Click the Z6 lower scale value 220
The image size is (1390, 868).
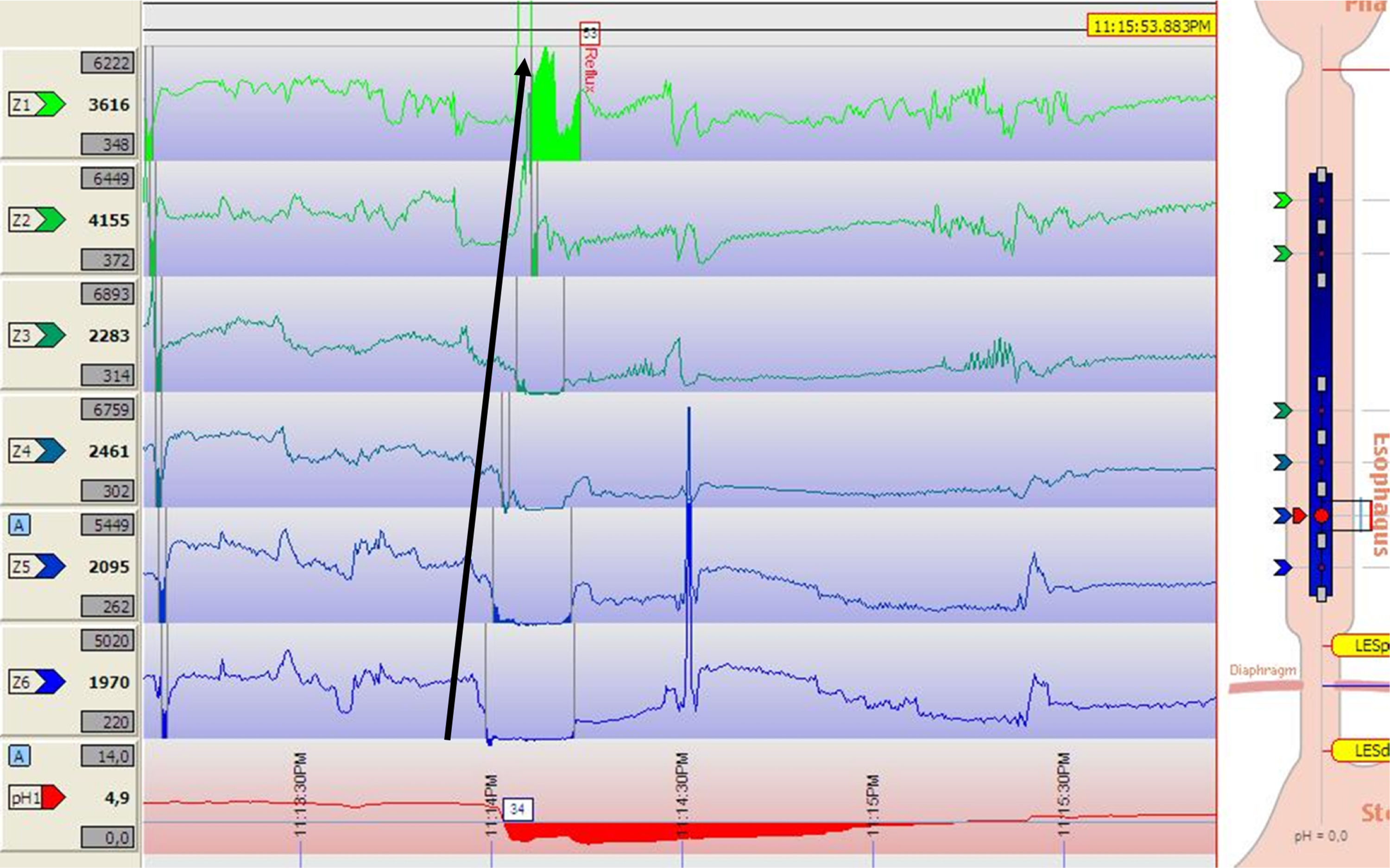(107, 722)
